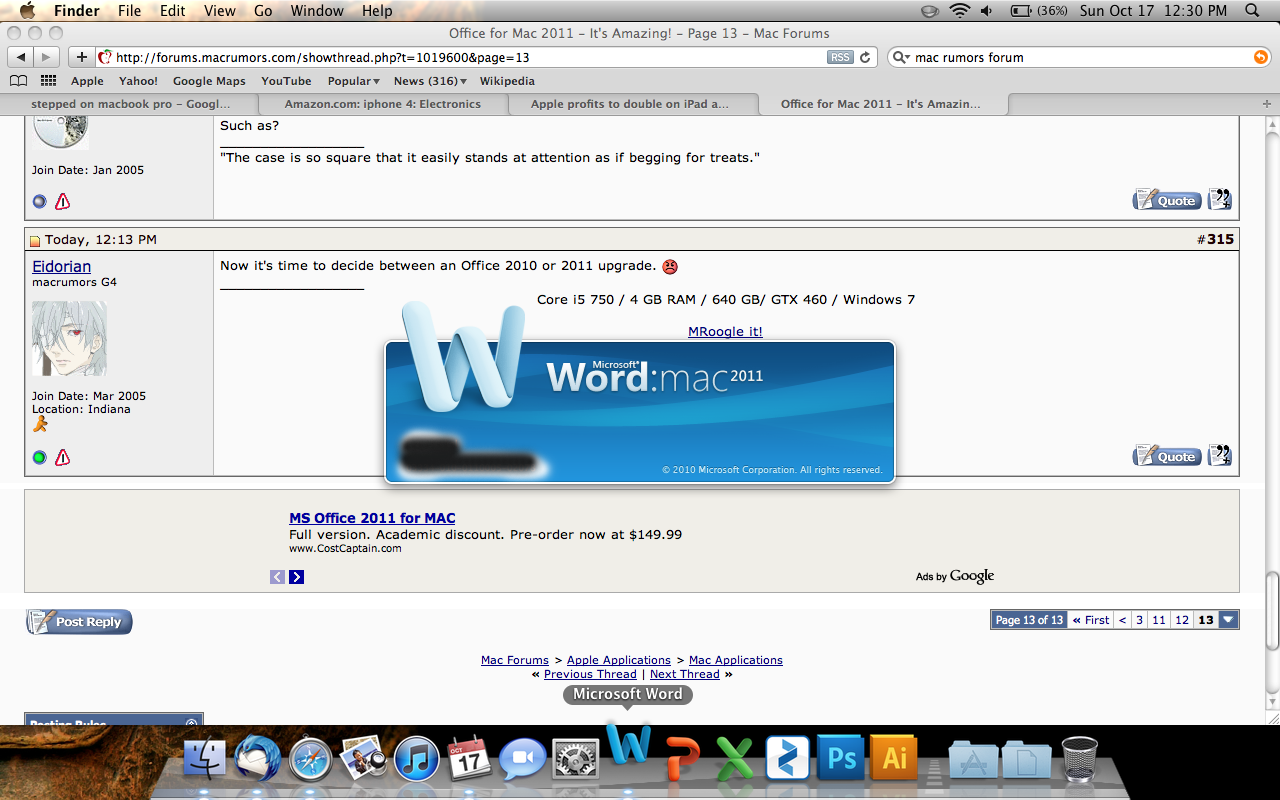This screenshot has width=1280, height=800.
Task: Click the report post triangle under Eidorian
Action: click(62, 457)
